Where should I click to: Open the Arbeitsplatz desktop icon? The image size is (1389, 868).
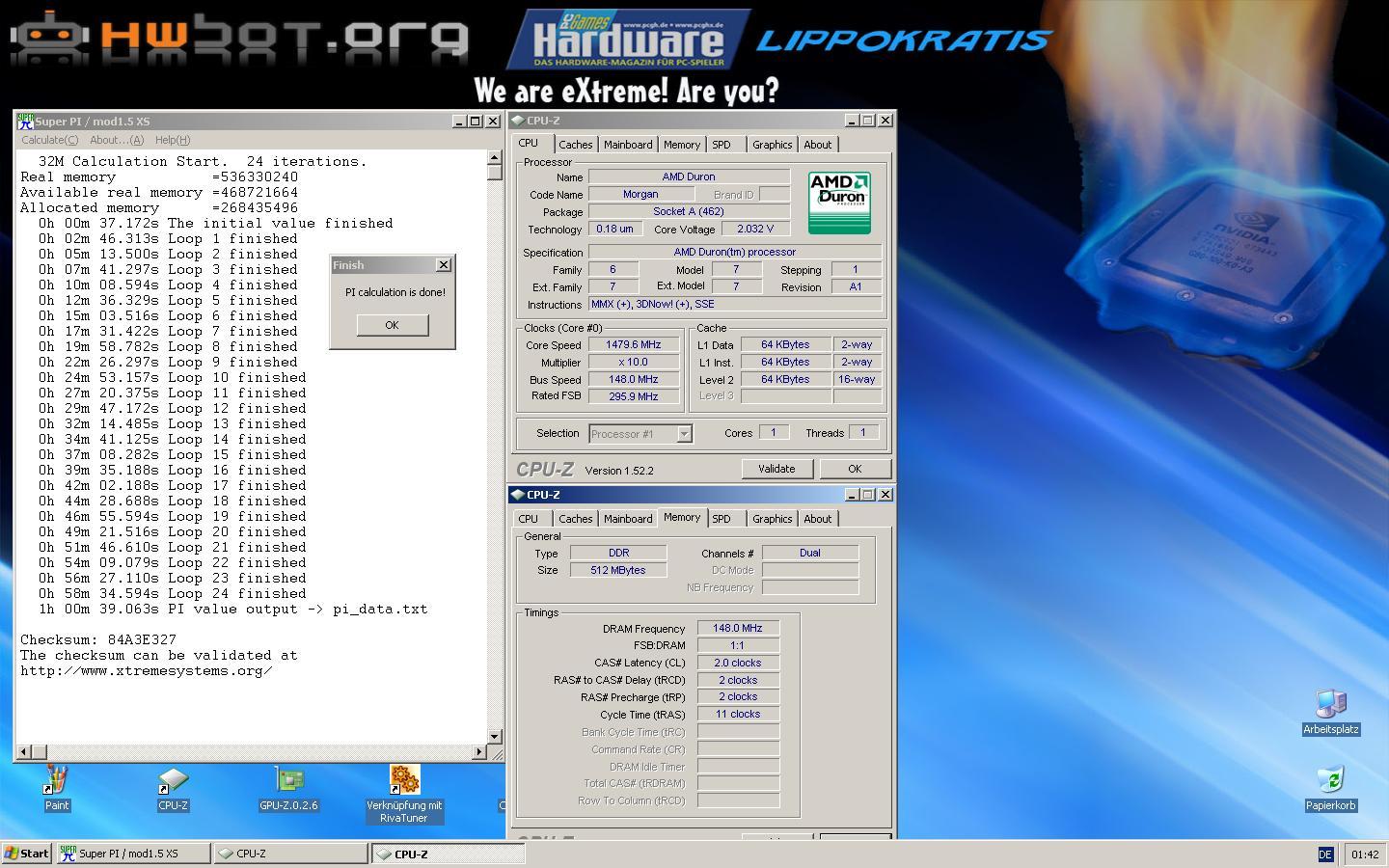coord(1331,713)
